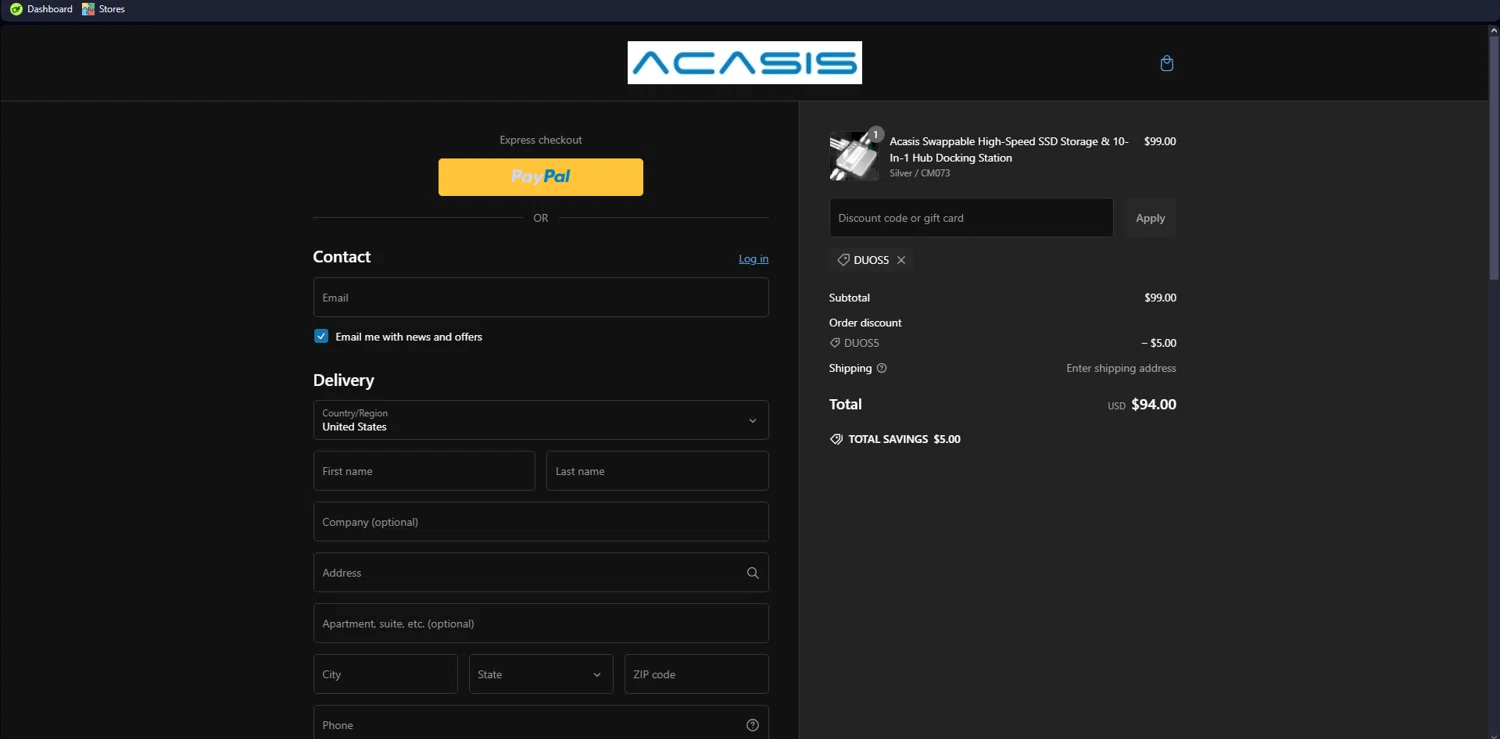Click the ACASIS logo
The image size is (1500, 739).
(744, 63)
